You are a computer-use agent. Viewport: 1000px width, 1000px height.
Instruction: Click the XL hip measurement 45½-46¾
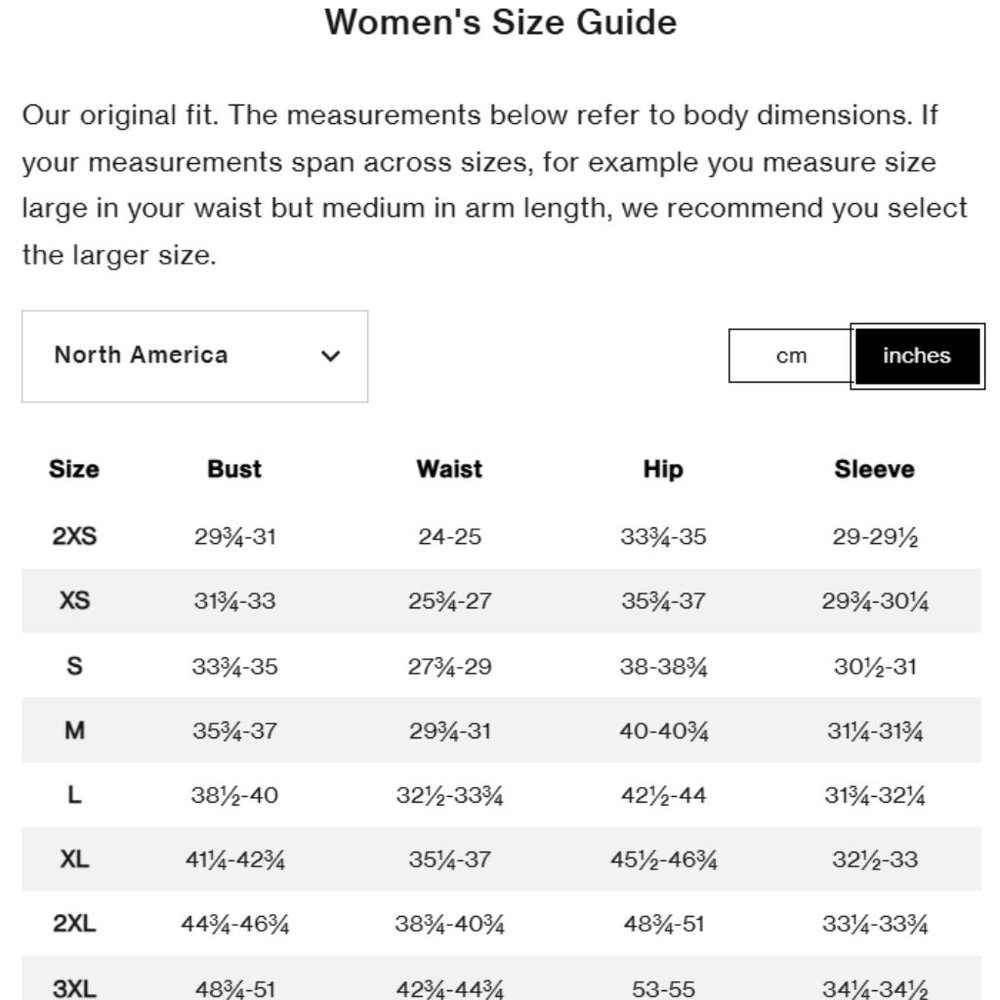663,860
